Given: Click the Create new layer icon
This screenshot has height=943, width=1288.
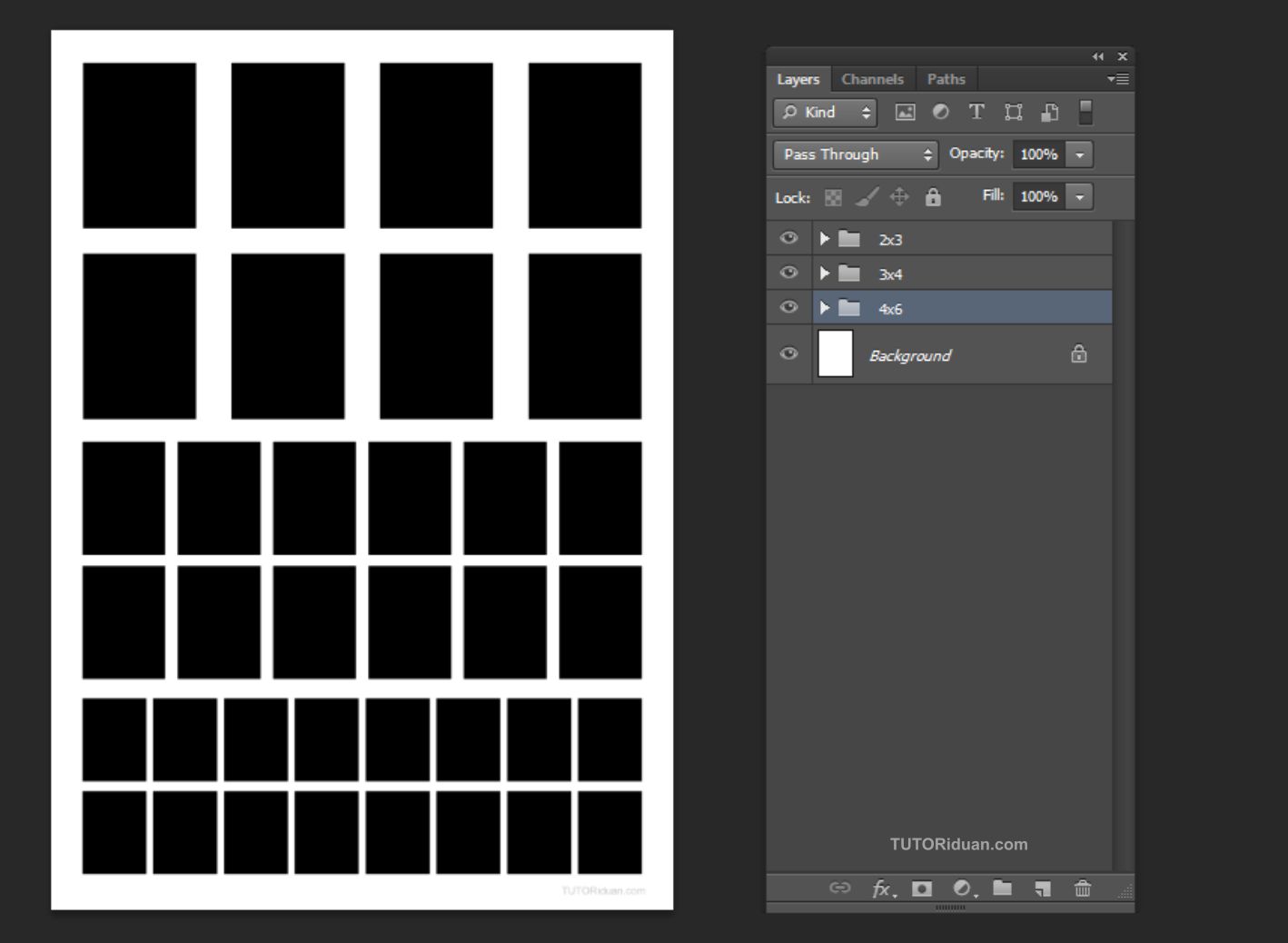Looking at the screenshot, I should tap(1042, 888).
